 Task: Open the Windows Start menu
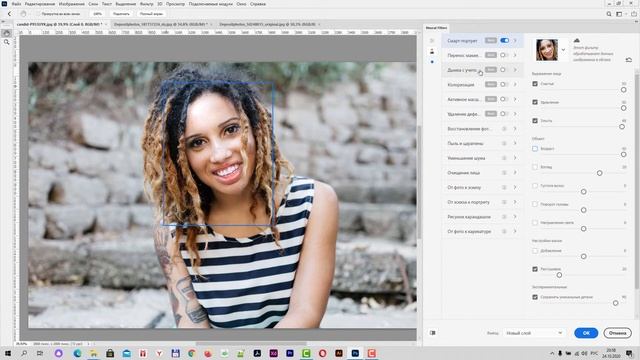point(7,353)
